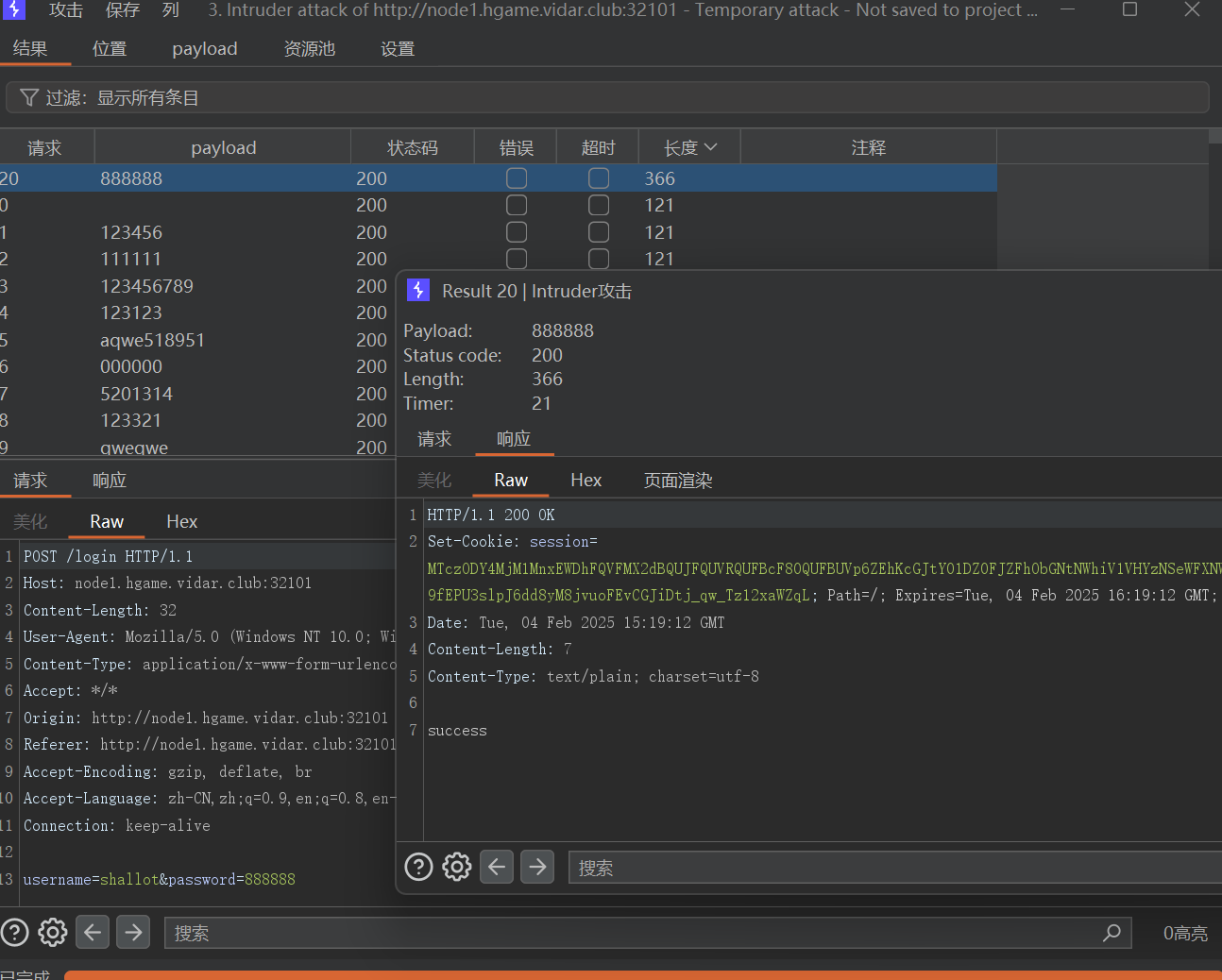The width and height of the screenshot is (1222, 980).
Task: Select the Hex view in the Result 20 popup
Action: click(586, 481)
